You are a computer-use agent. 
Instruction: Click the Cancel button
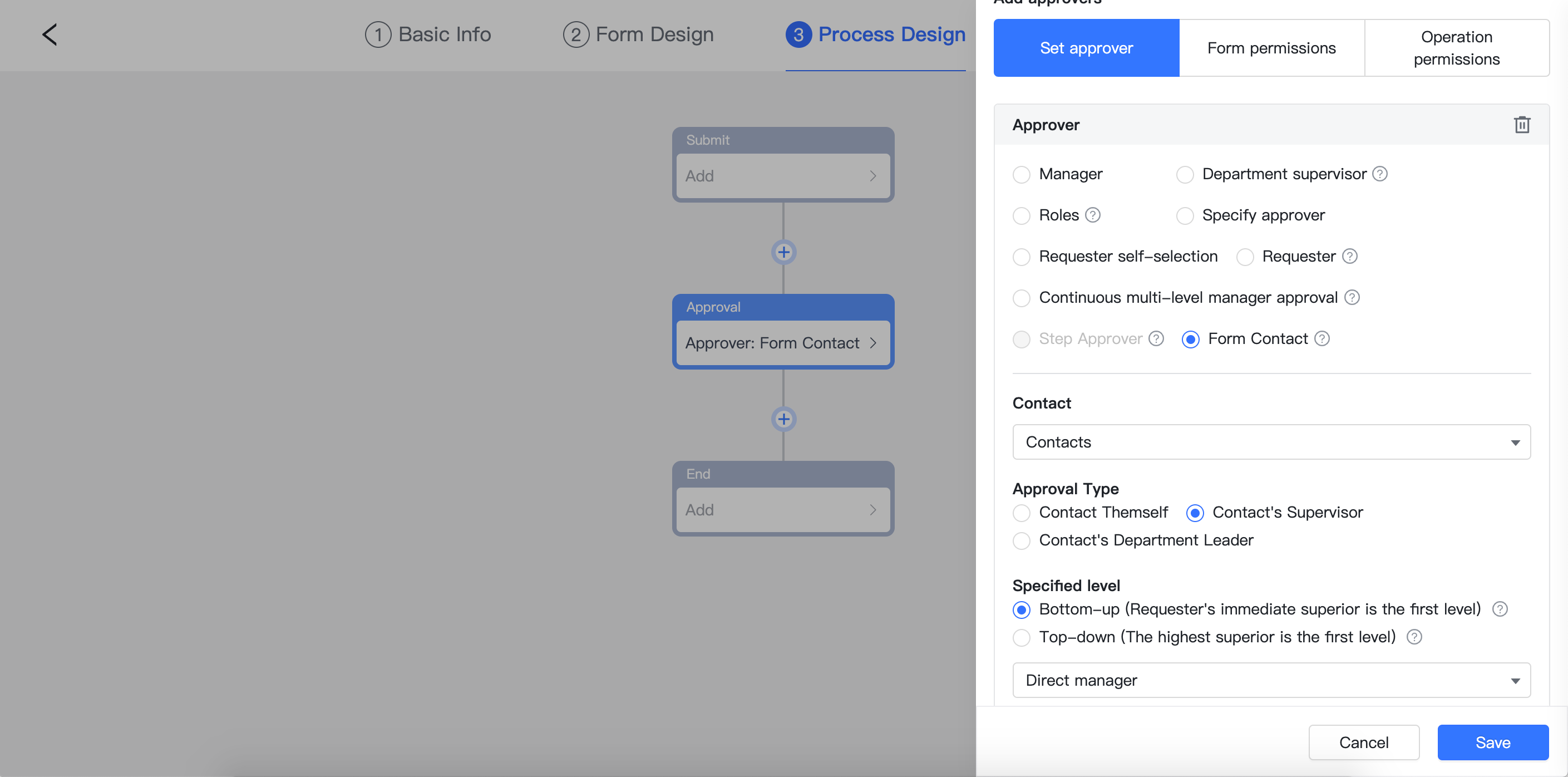click(1363, 742)
